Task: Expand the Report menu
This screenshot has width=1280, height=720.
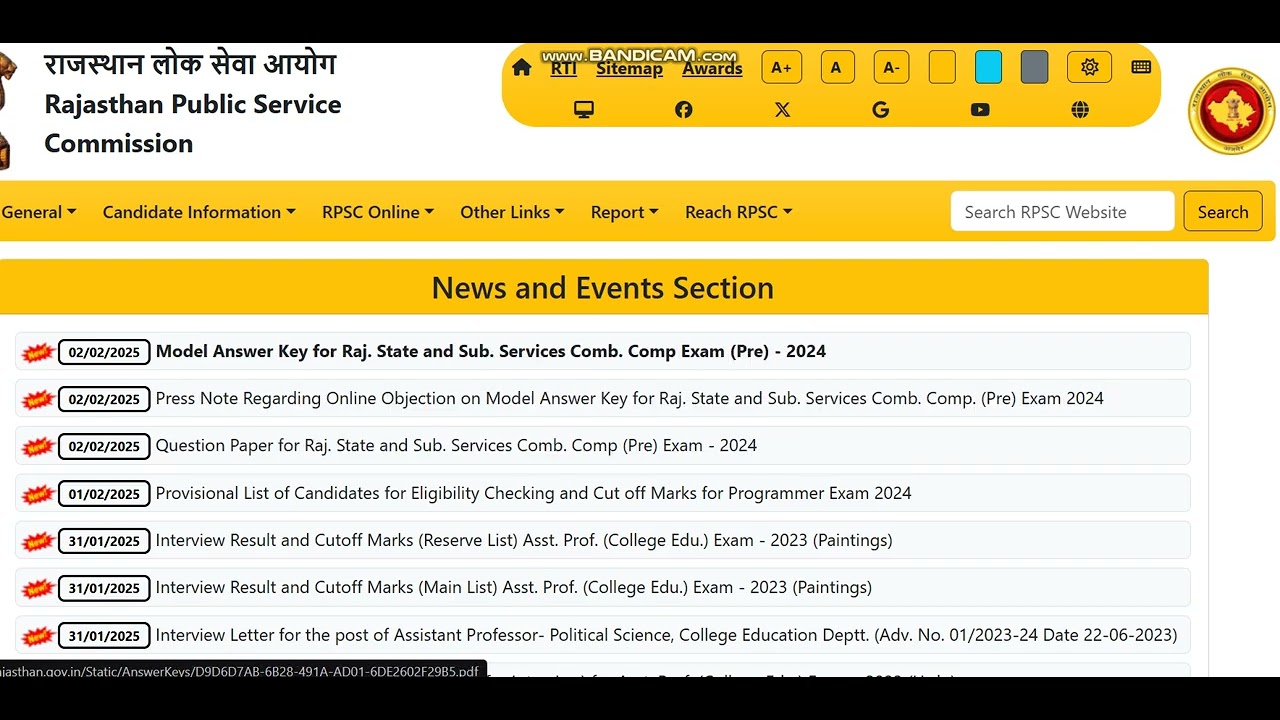Action: [624, 212]
